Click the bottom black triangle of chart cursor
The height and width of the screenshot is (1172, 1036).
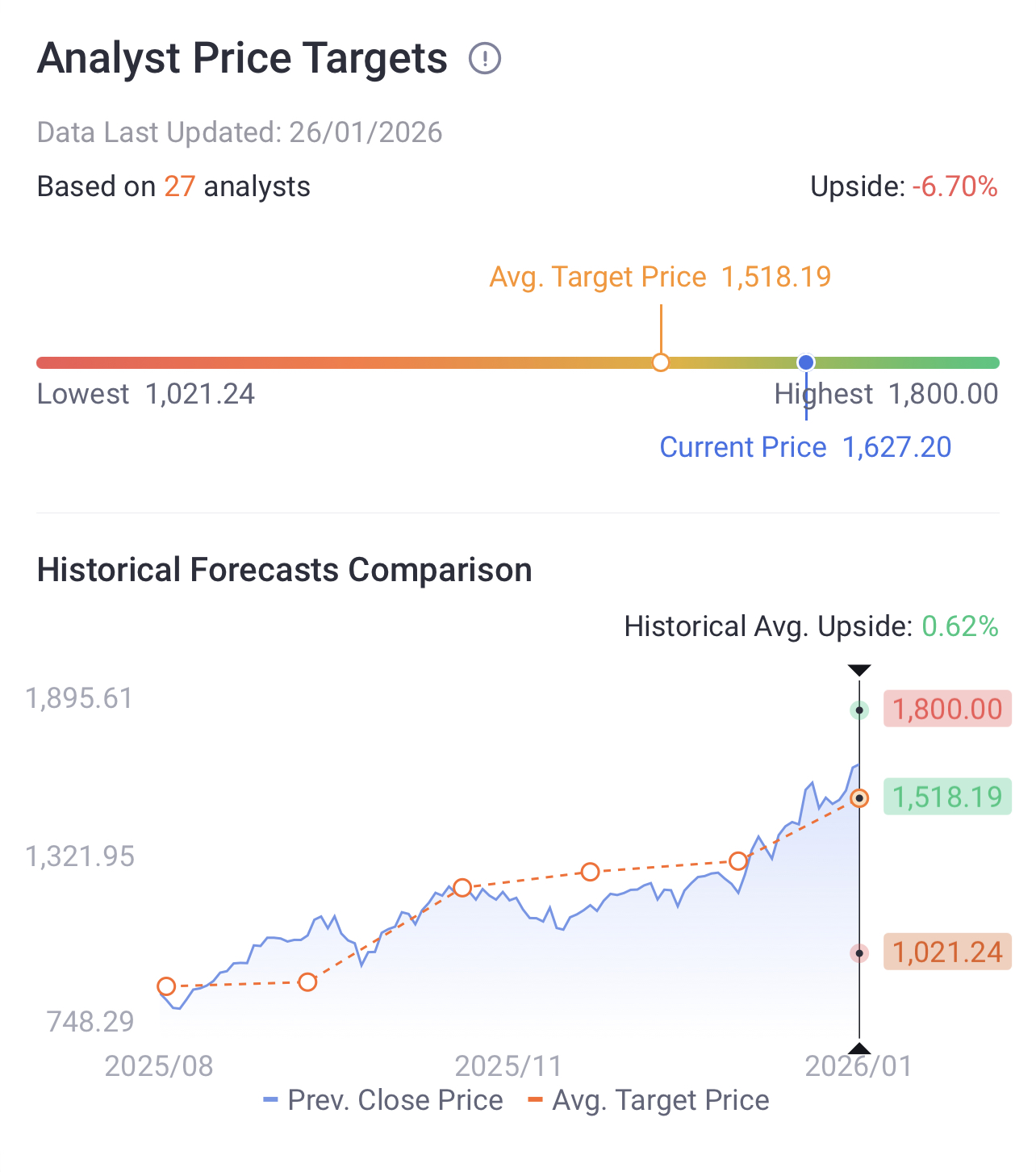pyautogui.click(x=860, y=1049)
